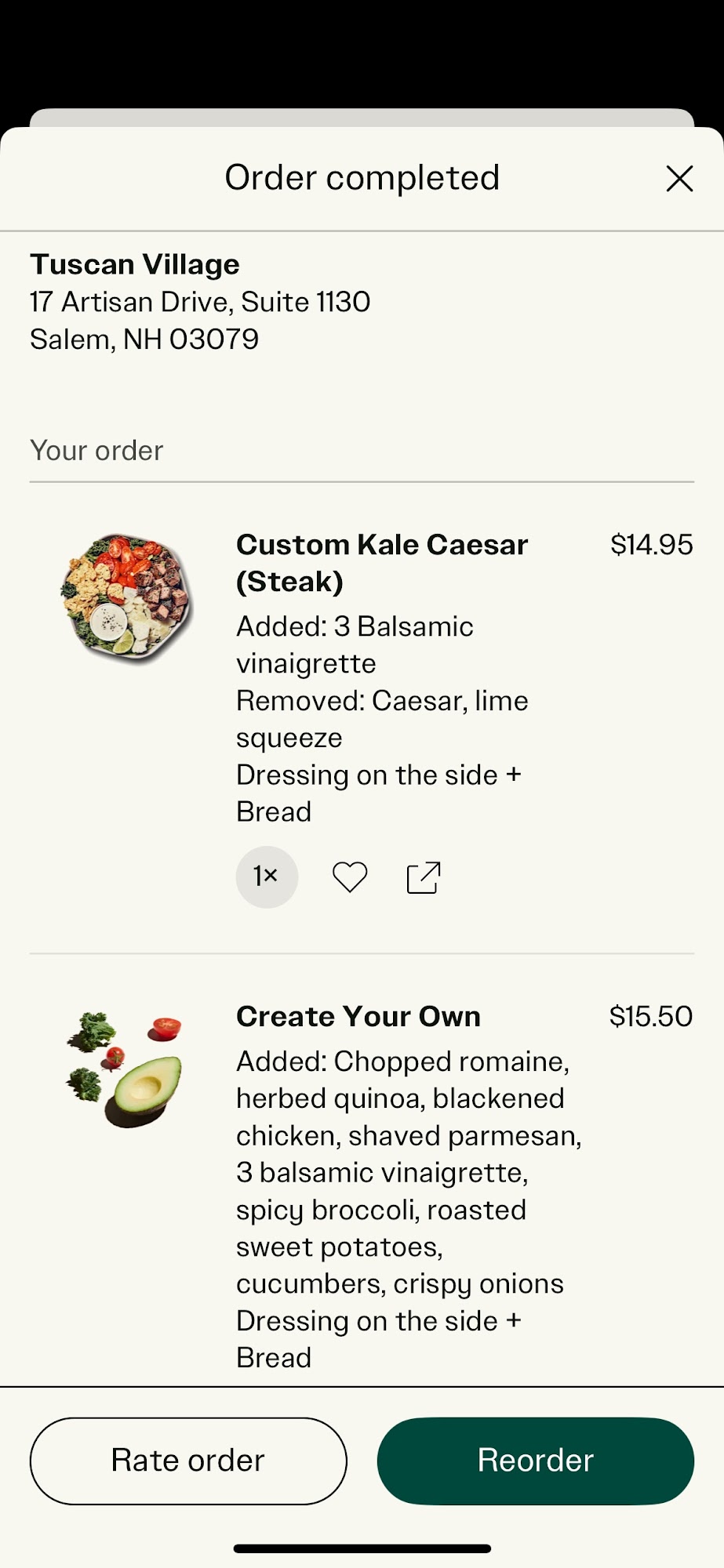This screenshot has height=1568, width=724.
Task: Tap the share icon for Kale Caesar
Action: click(x=424, y=877)
